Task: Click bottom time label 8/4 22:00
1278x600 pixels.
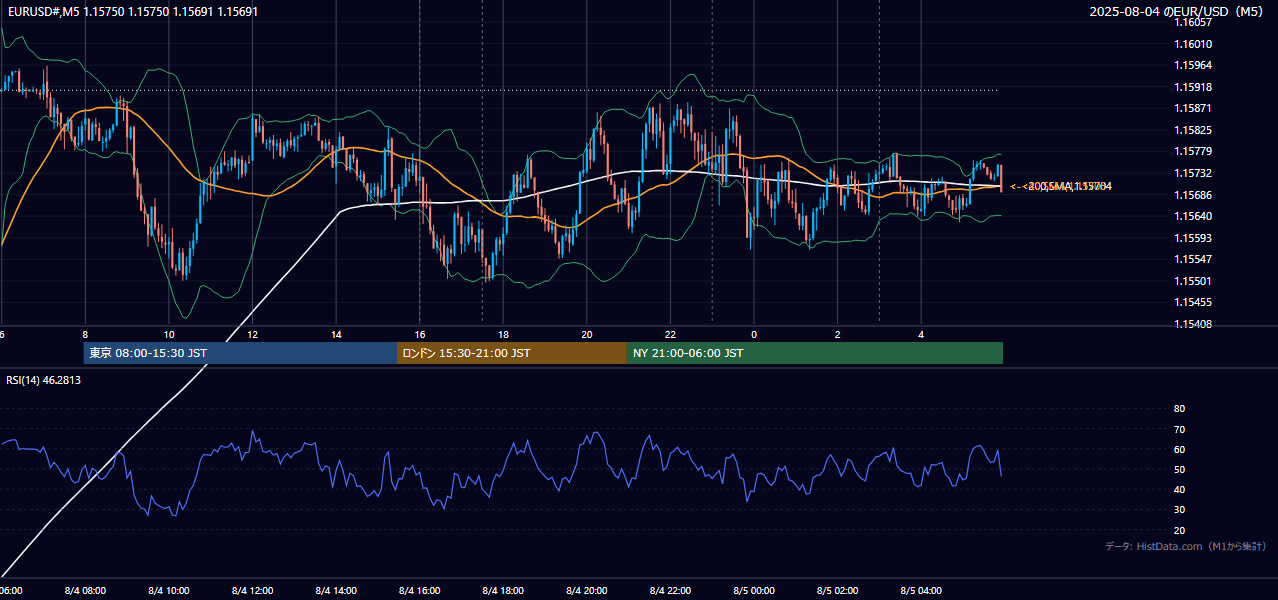Action: tap(671, 591)
